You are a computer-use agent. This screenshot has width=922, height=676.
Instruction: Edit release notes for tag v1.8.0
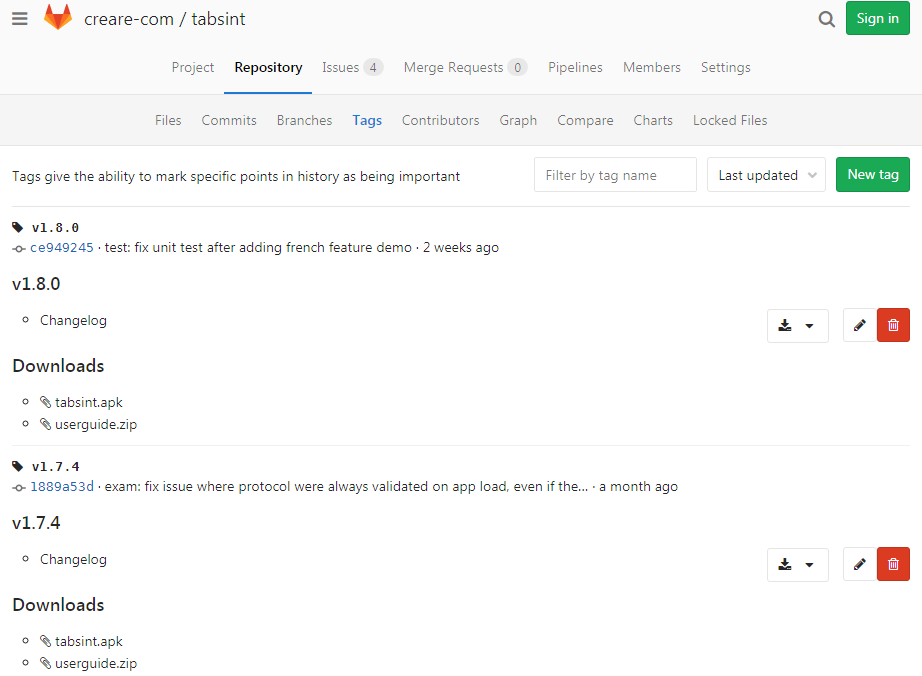click(859, 325)
